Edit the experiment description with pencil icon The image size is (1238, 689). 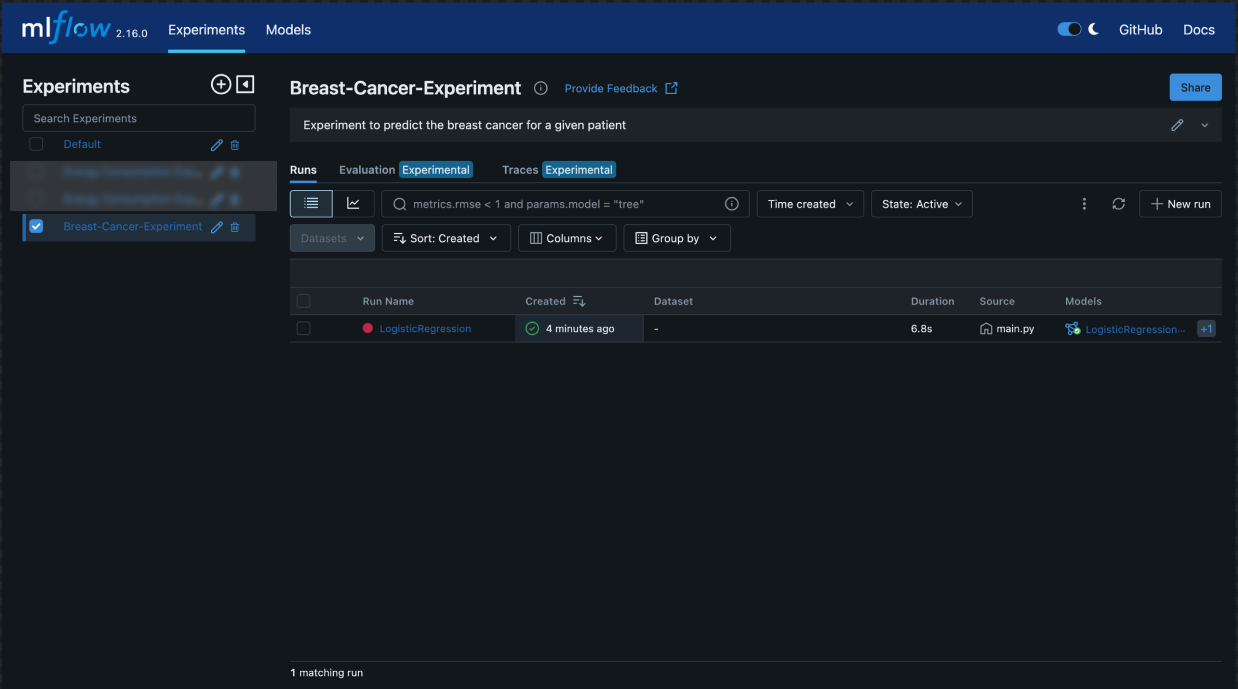[x=1177, y=125]
